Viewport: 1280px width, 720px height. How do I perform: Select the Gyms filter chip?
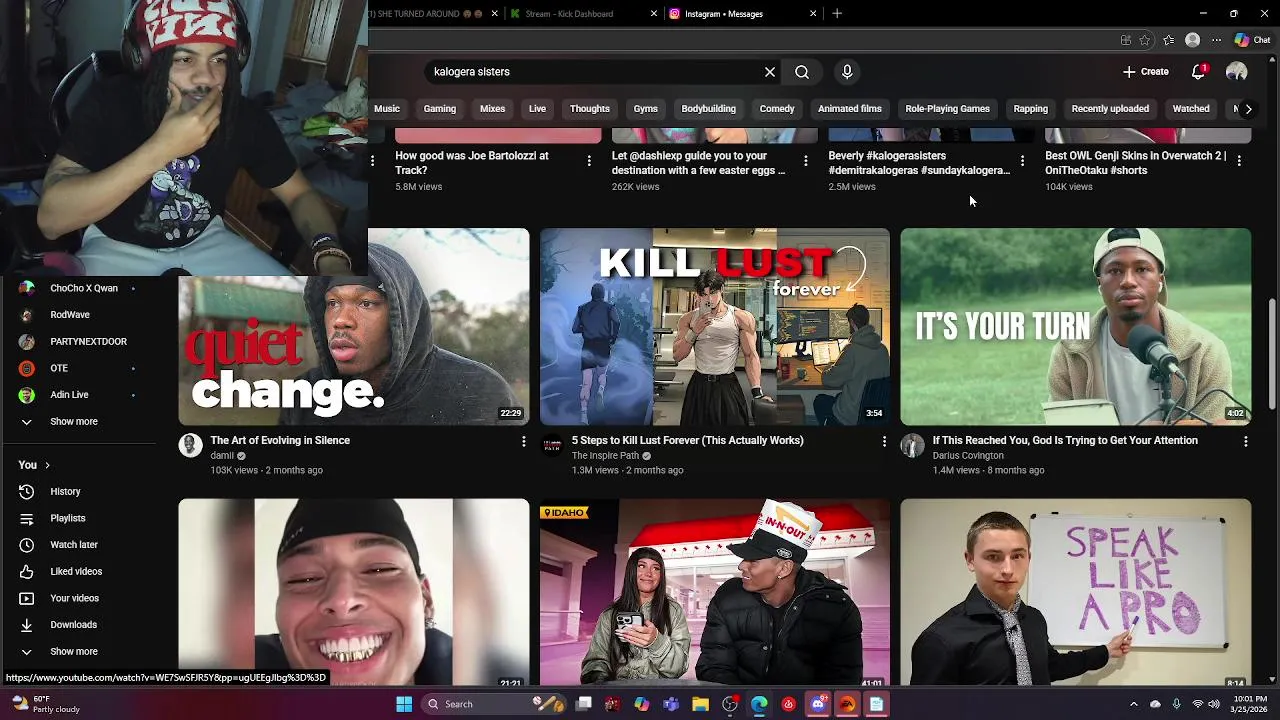(645, 109)
